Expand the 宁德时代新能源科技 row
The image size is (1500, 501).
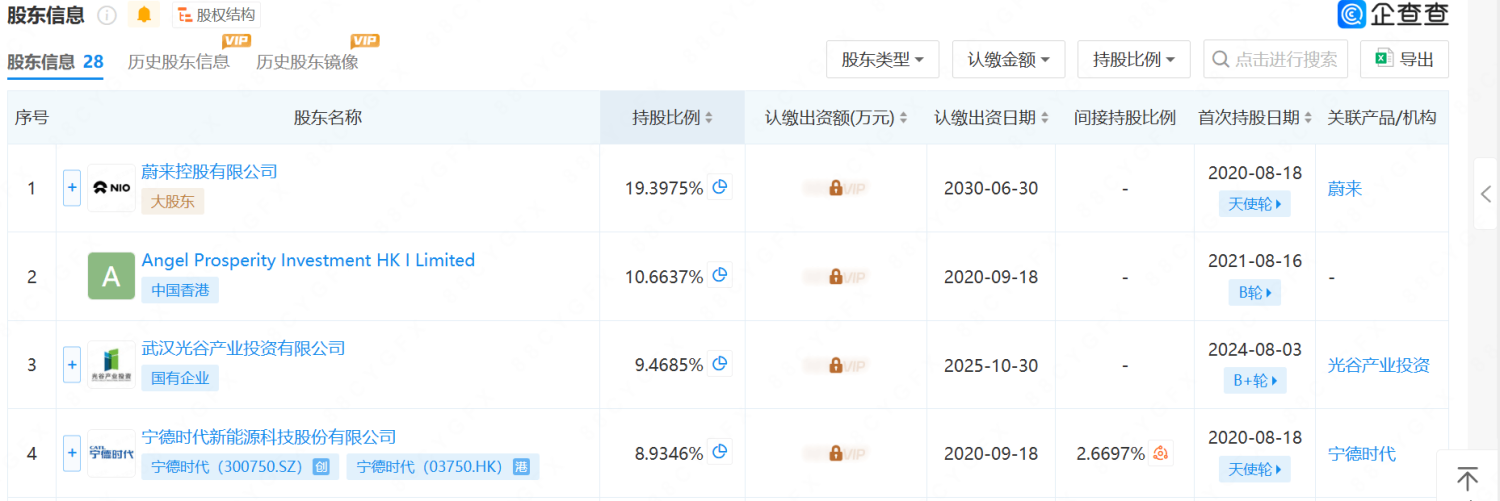(x=72, y=453)
